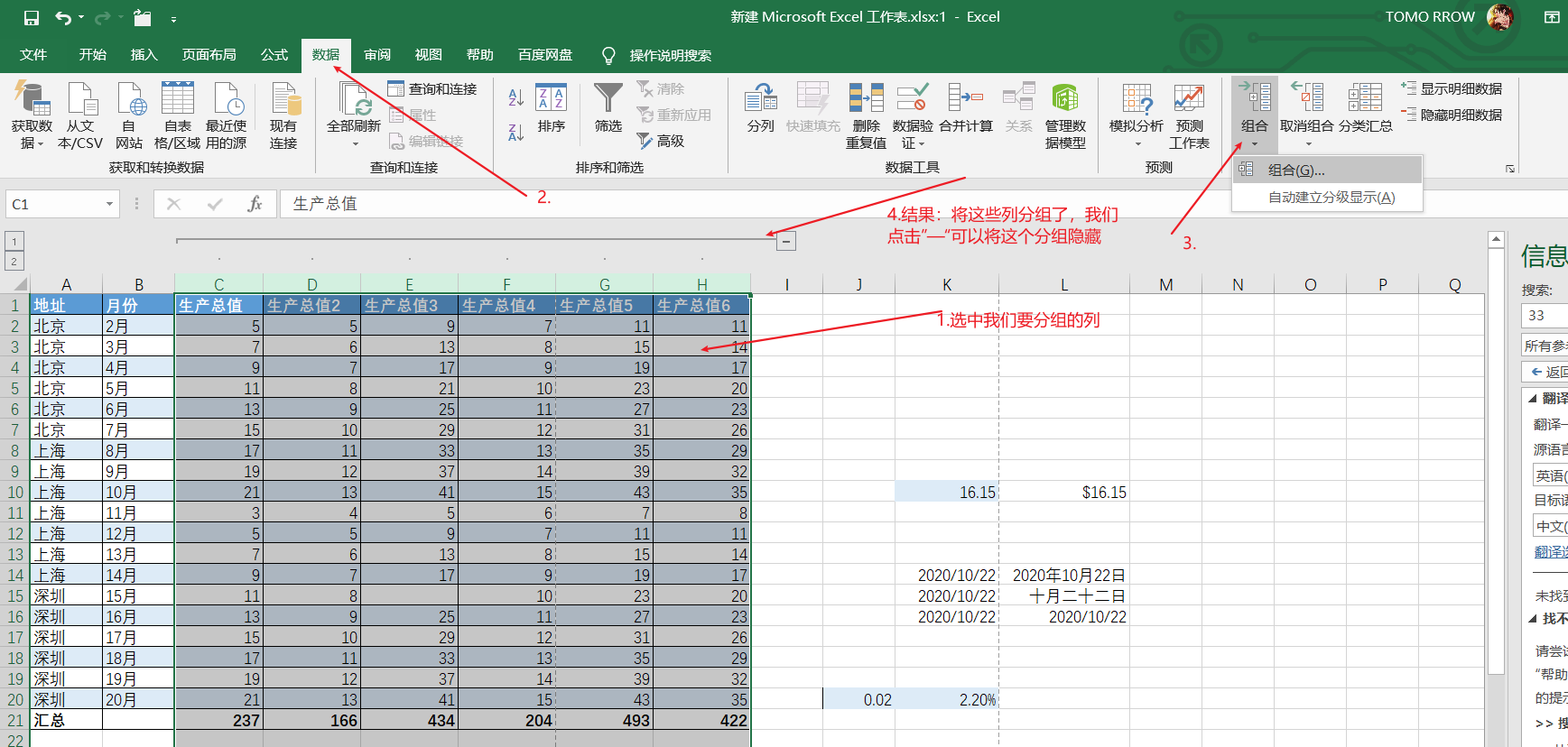Click the 搜索 field containing 33
The width and height of the screenshot is (1568, 747).
coord(1545,315)
